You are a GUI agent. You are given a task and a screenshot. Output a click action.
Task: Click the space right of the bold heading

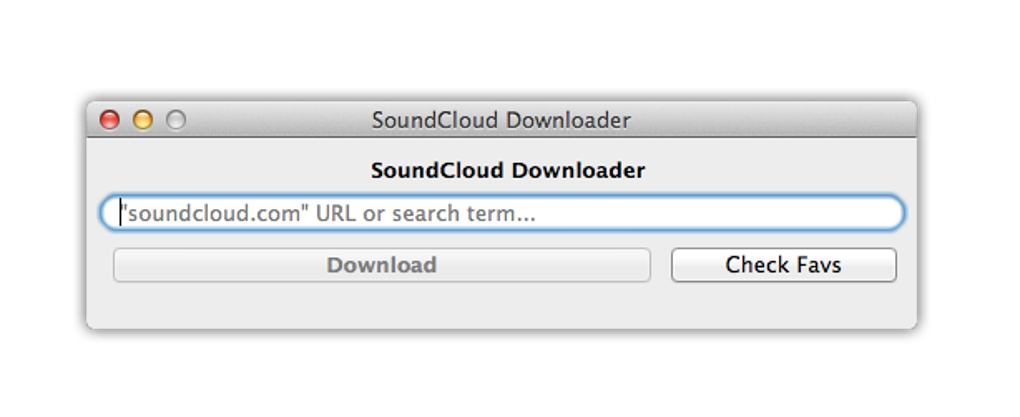coord(780,170)
